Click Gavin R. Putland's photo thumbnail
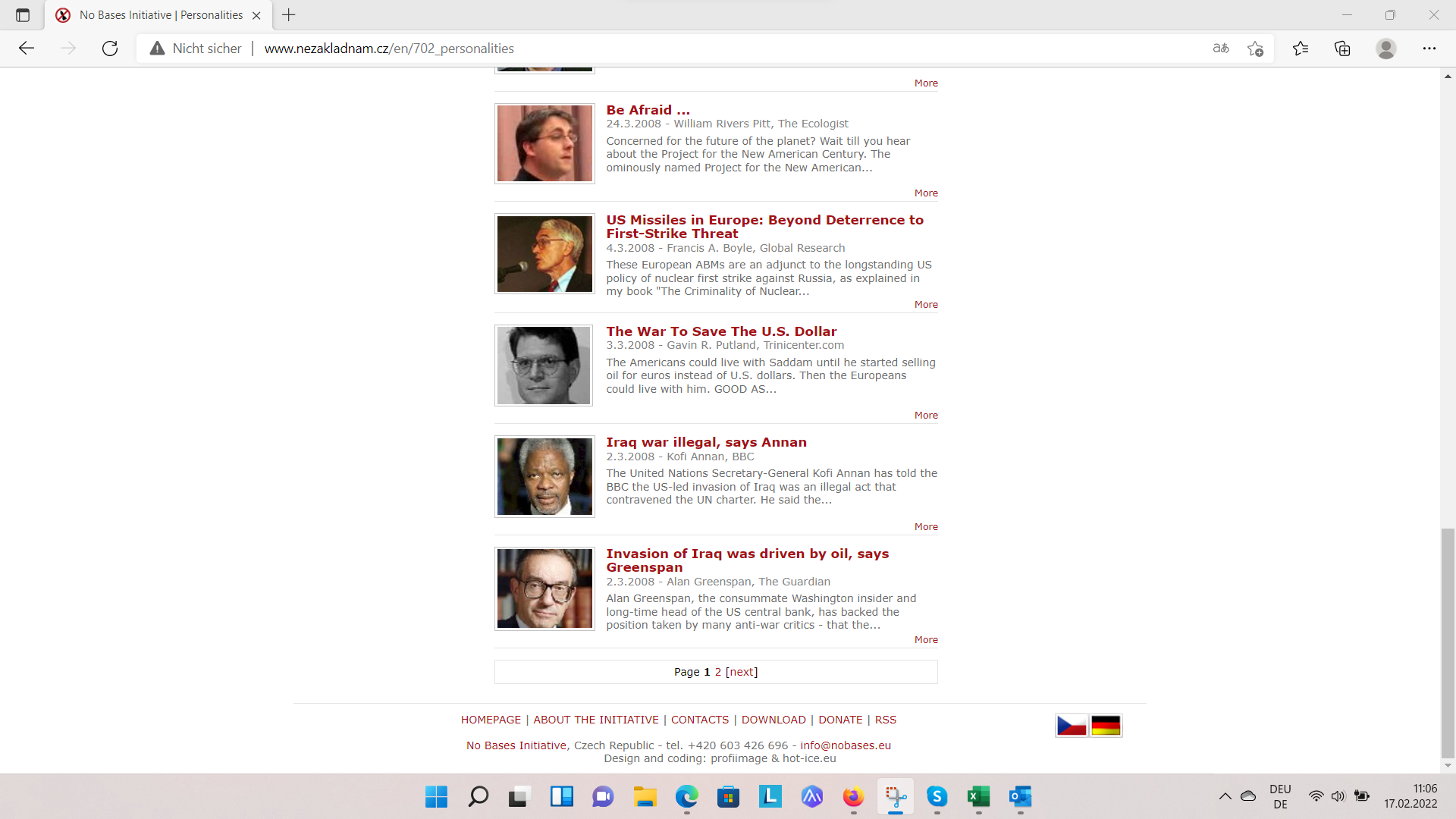 544,366
